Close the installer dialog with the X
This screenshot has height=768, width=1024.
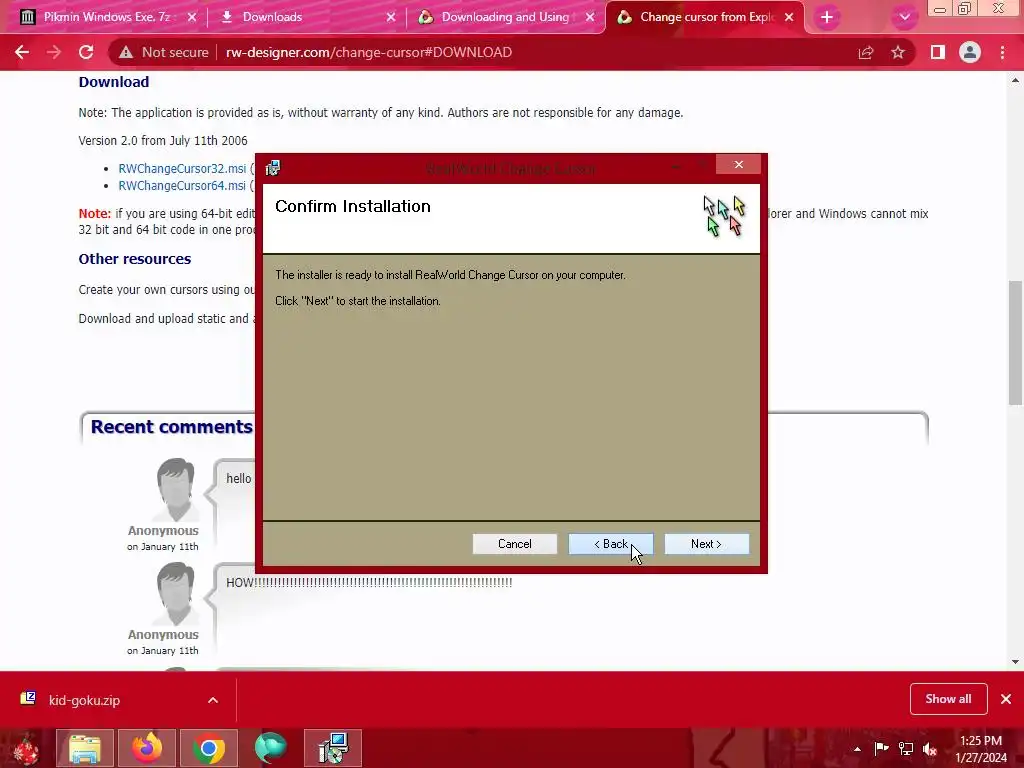point(739,165)
